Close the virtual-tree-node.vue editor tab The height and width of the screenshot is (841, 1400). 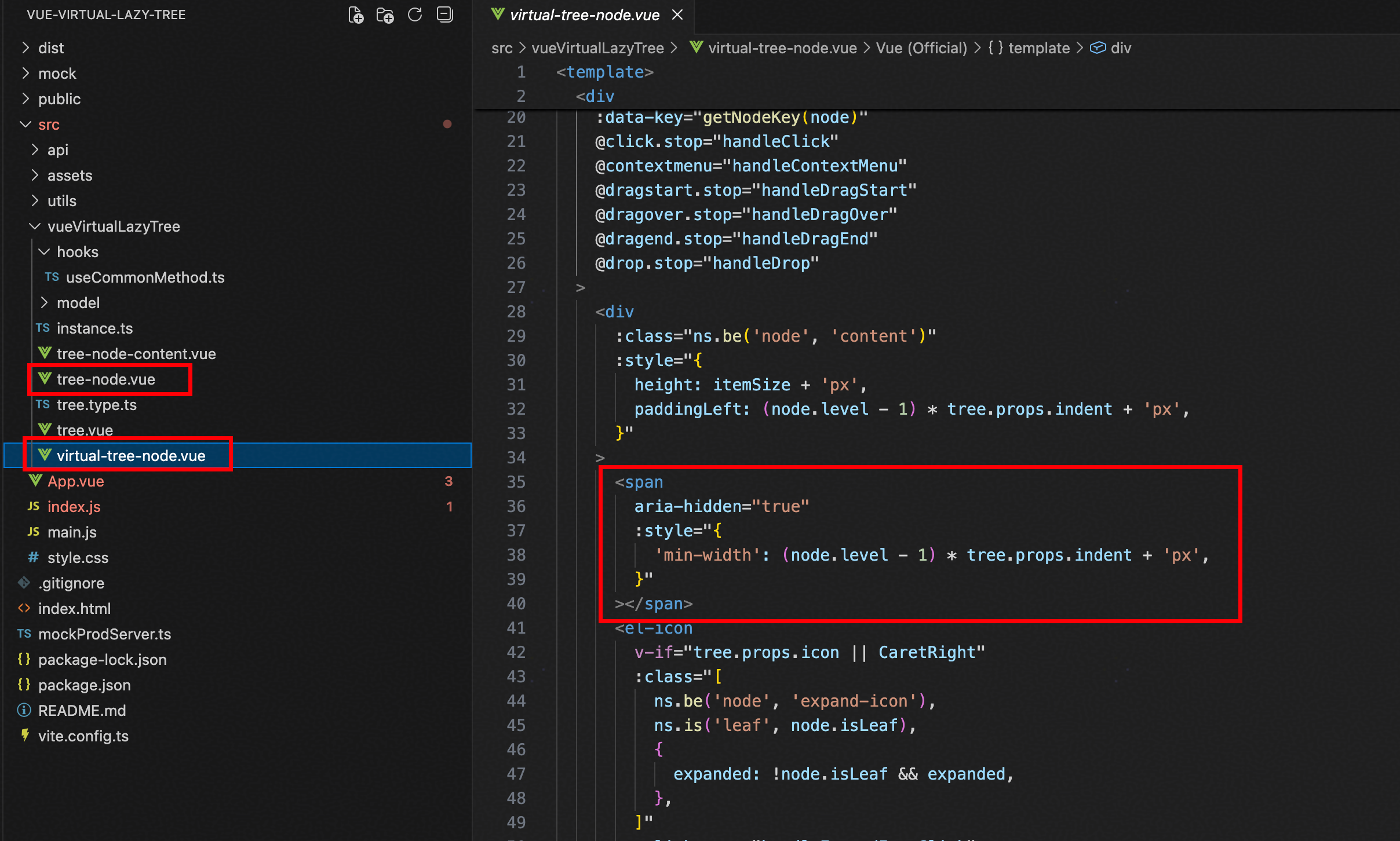(x=677, y=15)
